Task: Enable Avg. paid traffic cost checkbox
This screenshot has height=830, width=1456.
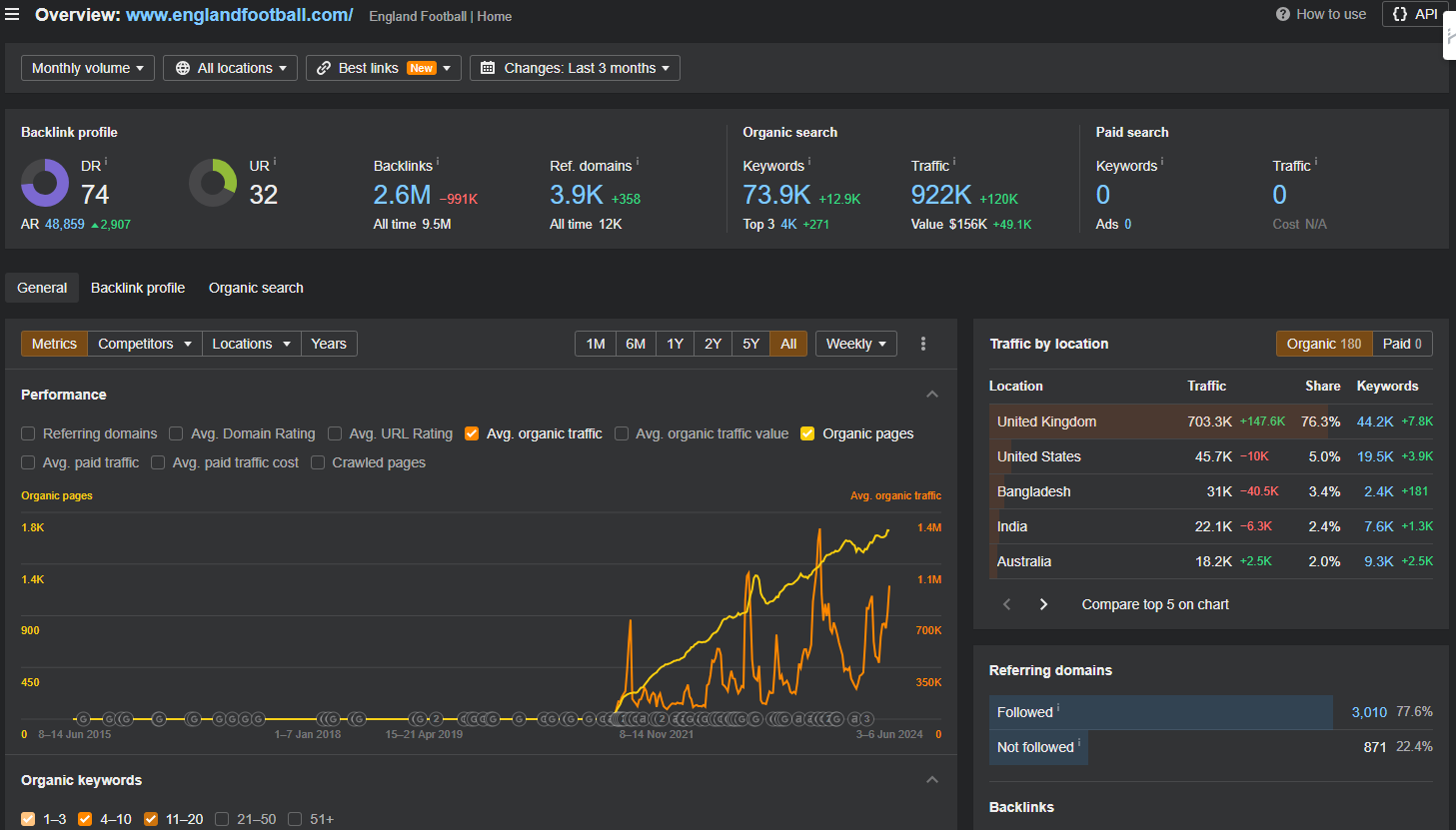Action: coord(158,462)
